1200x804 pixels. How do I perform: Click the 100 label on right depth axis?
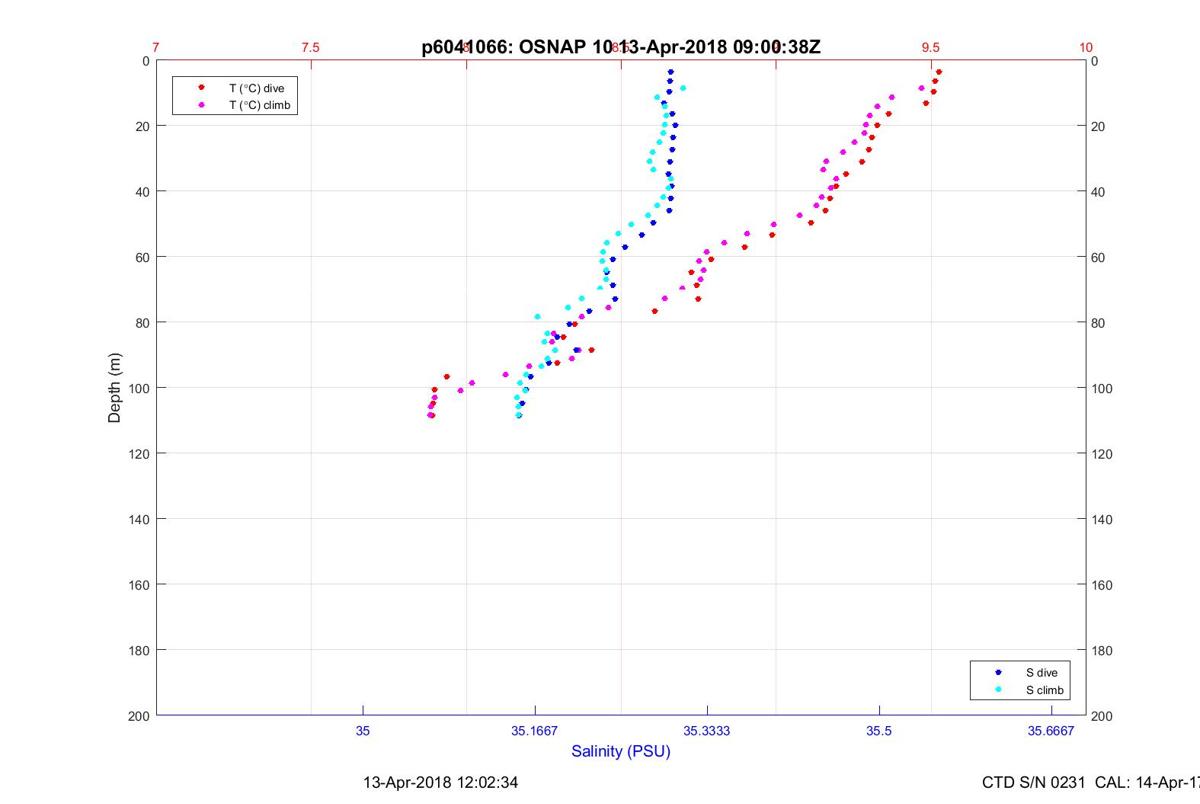pos(1102,388)
